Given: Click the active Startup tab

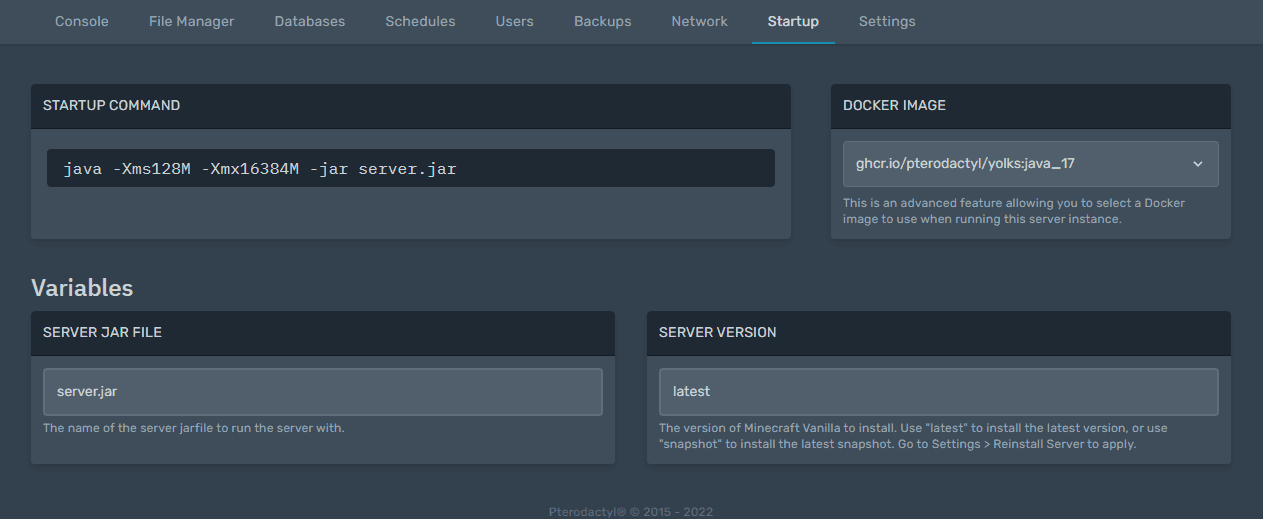Looking at the screenshot, I should tap(793, 21).
